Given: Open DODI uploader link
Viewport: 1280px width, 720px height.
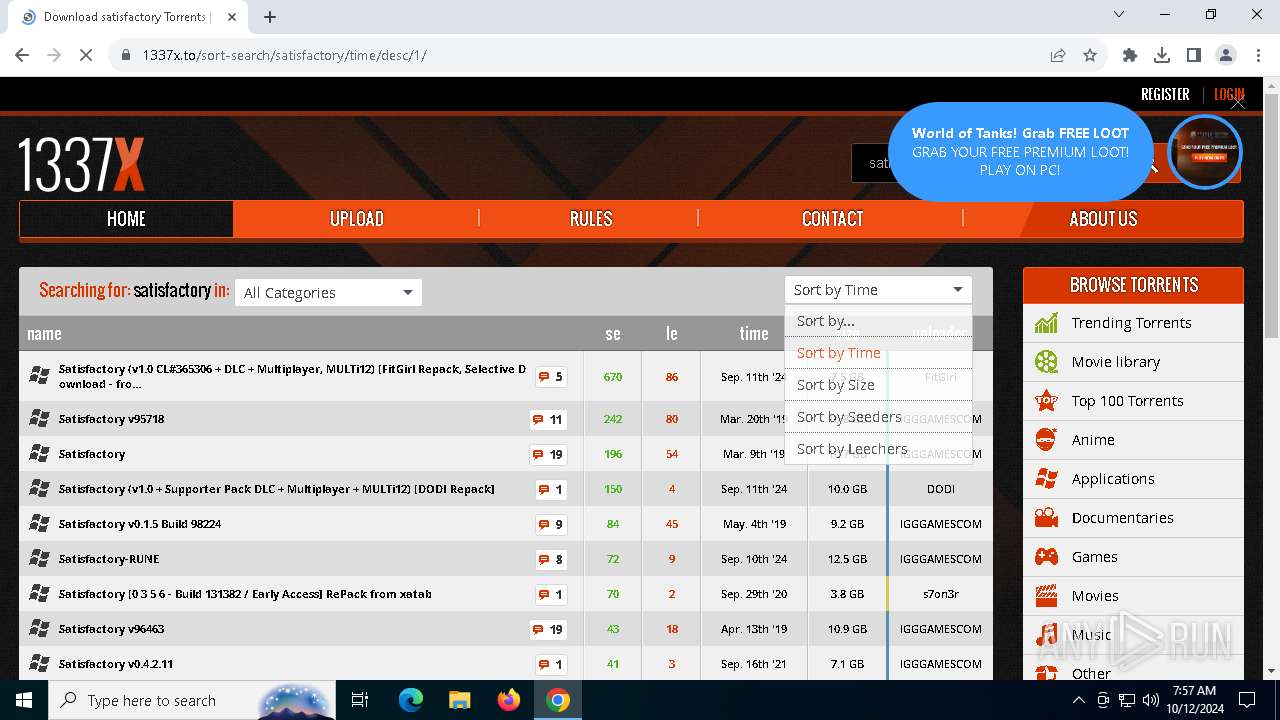Looking at the screenshot, I should [x=941, y=489].
